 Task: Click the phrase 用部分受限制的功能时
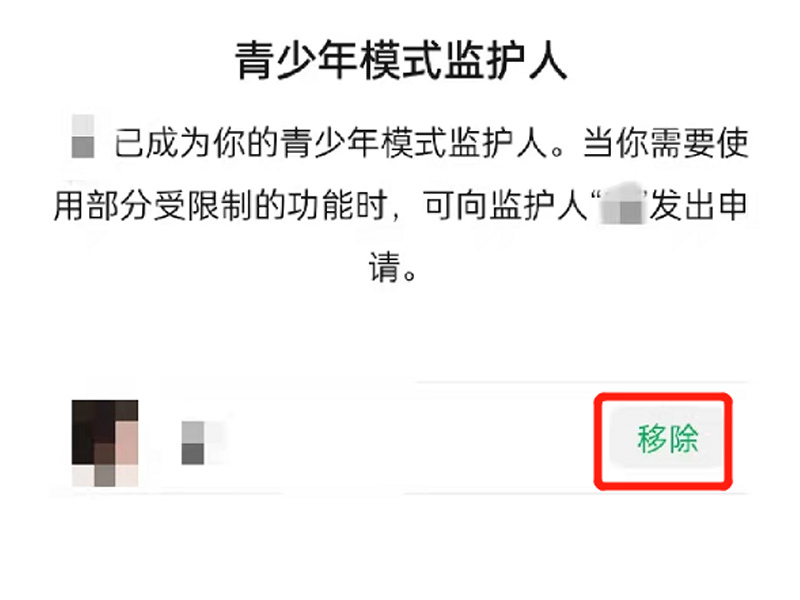point(219,206)
